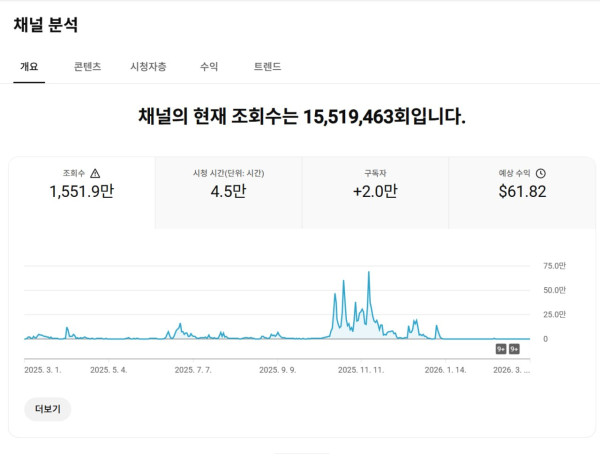The image size is (600, 470).
Task: Show the 구독자 metric chart
Action: [x=375, y=184]
